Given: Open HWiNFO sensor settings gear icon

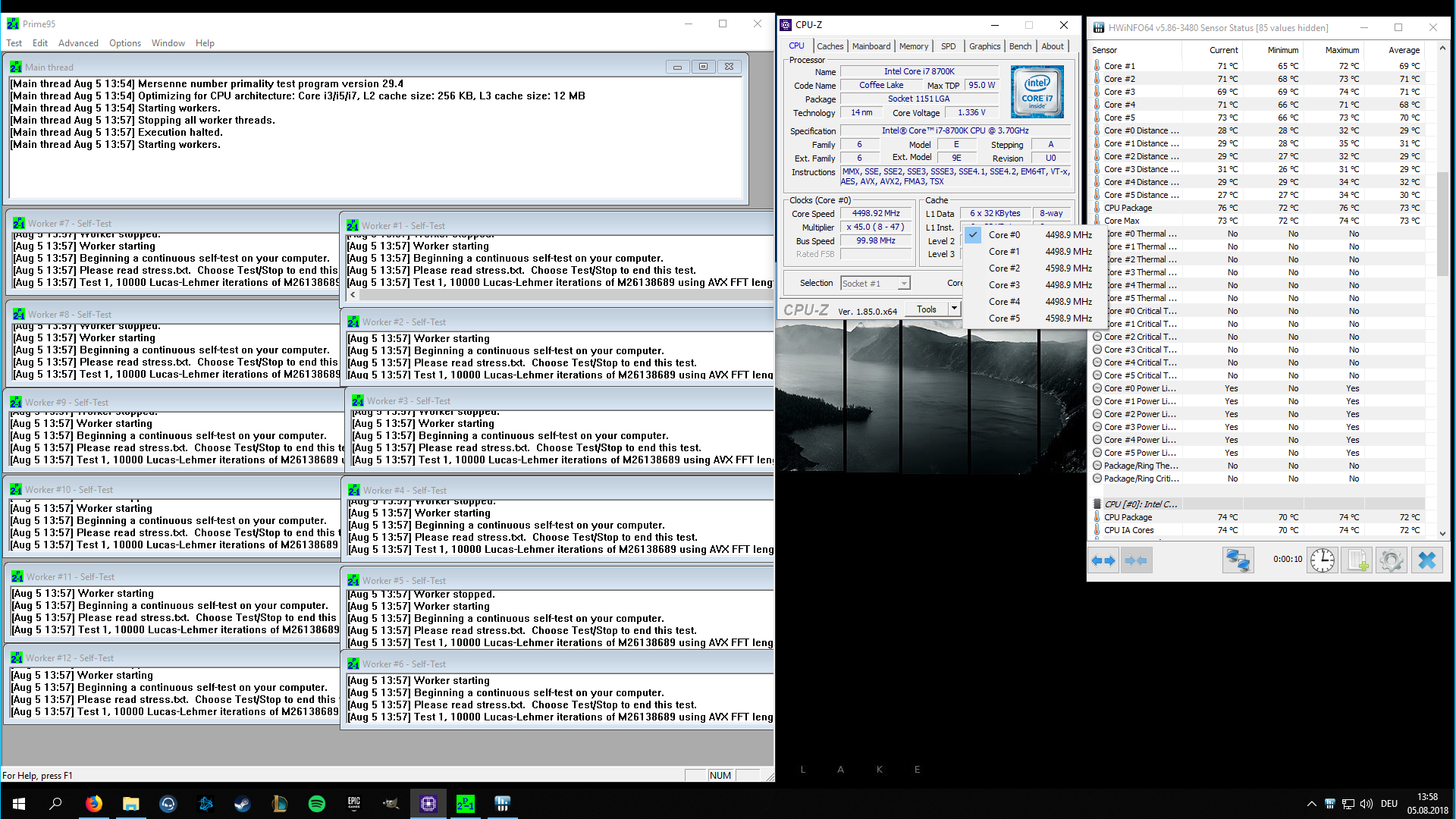Looking at the screenshot, I should tap(1391, 561).
